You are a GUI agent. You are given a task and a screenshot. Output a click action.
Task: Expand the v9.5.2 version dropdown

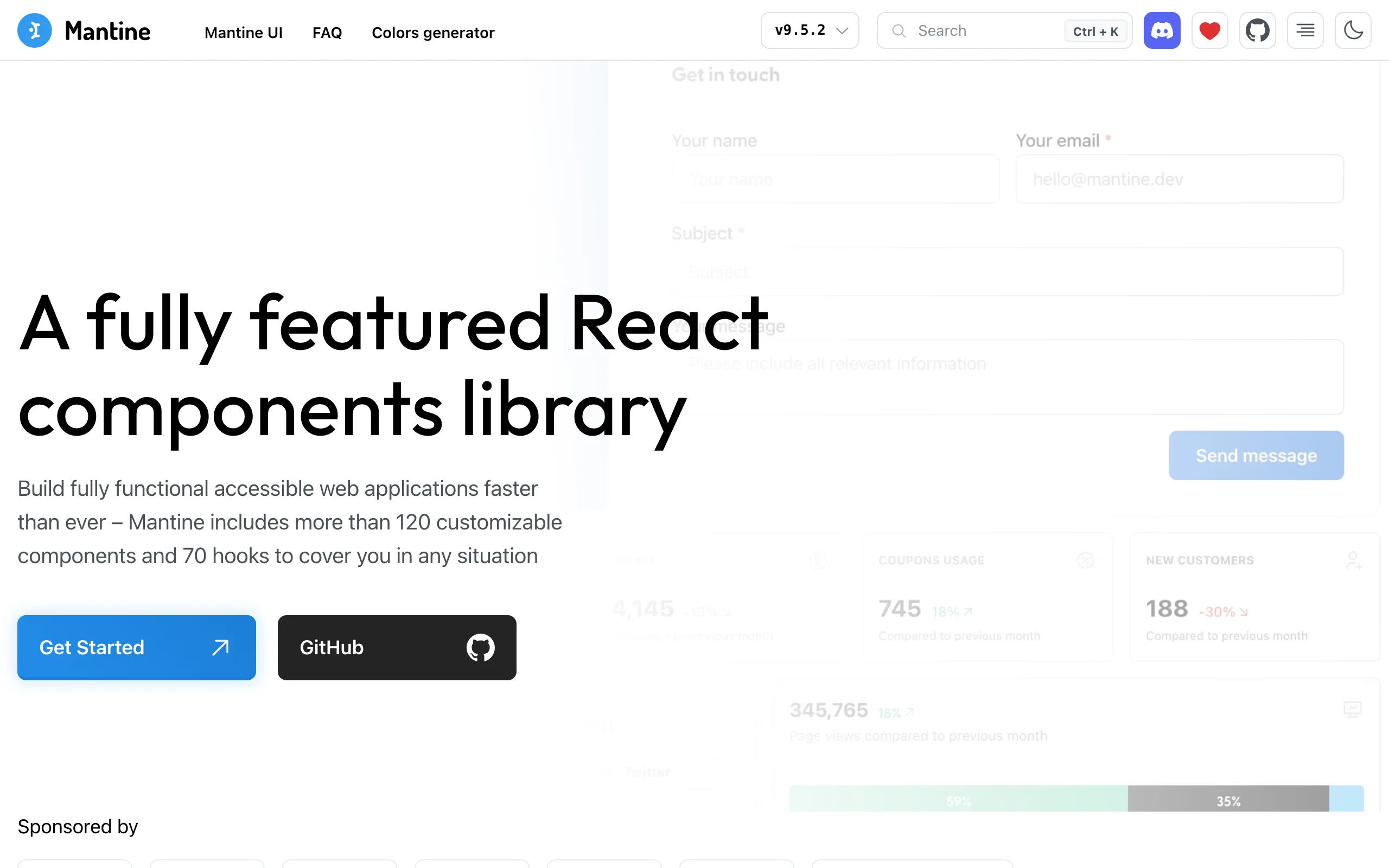(810, 30)
